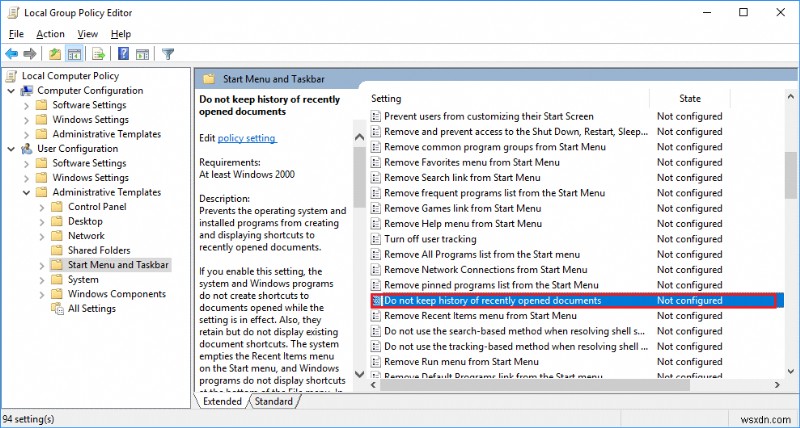Screen dimensions: 800x428
Task: Click the Up one level folder icon
Action: click(55, 54)
